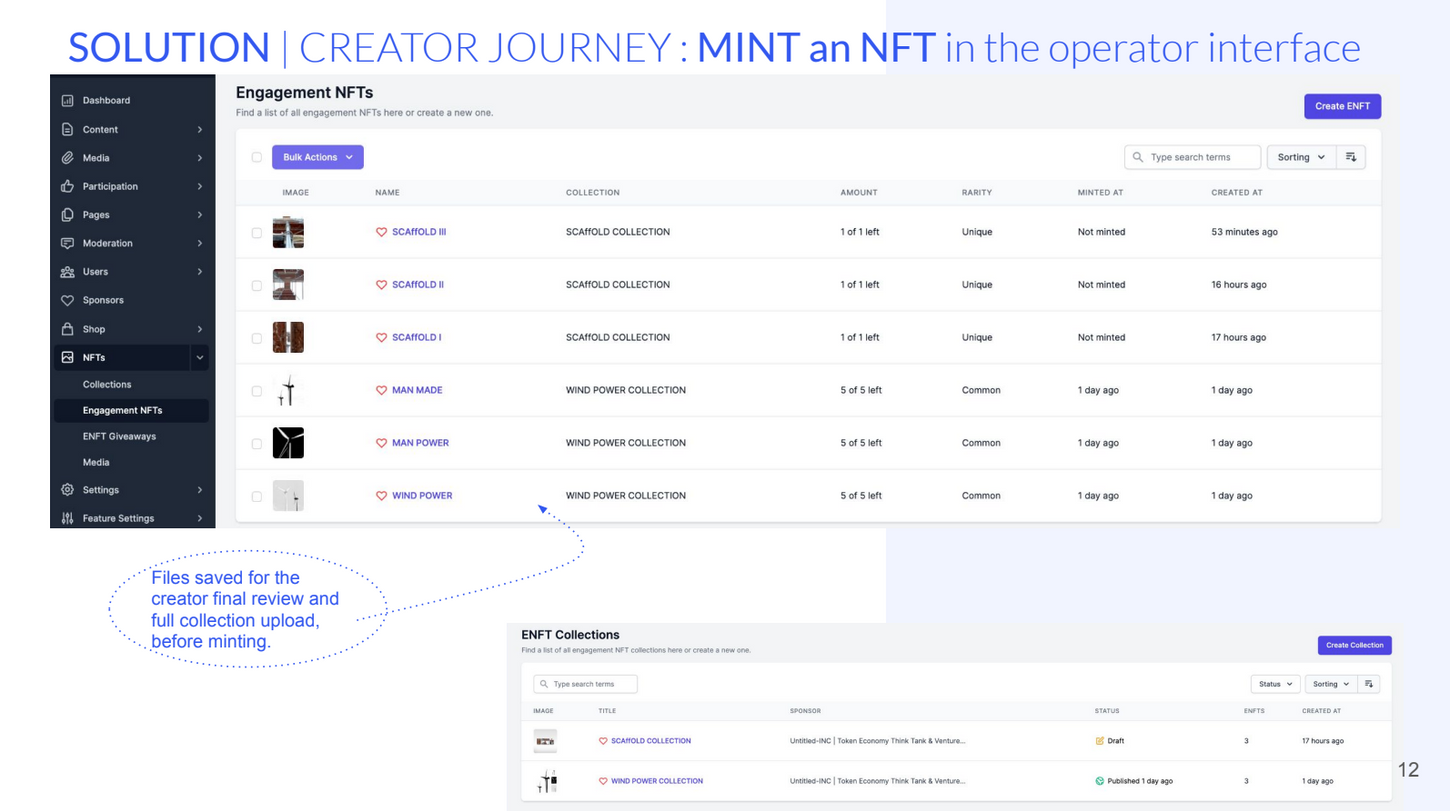Open the WIND POWER COLLECTION link
The width and height of the screenshot is (1450, 811).
657,781
